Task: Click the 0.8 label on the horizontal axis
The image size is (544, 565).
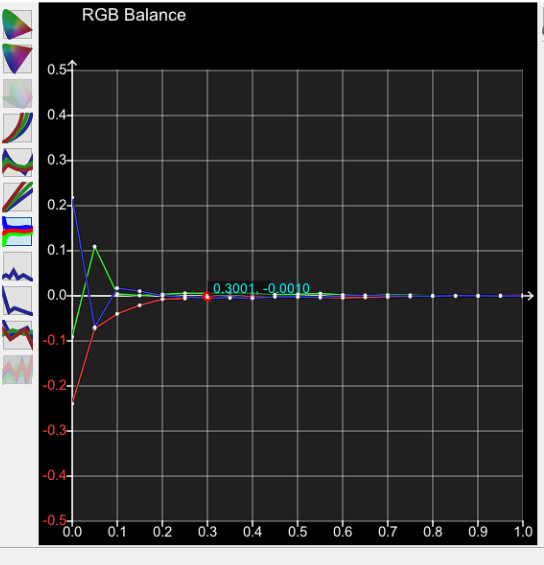Action: click(433, 532)
